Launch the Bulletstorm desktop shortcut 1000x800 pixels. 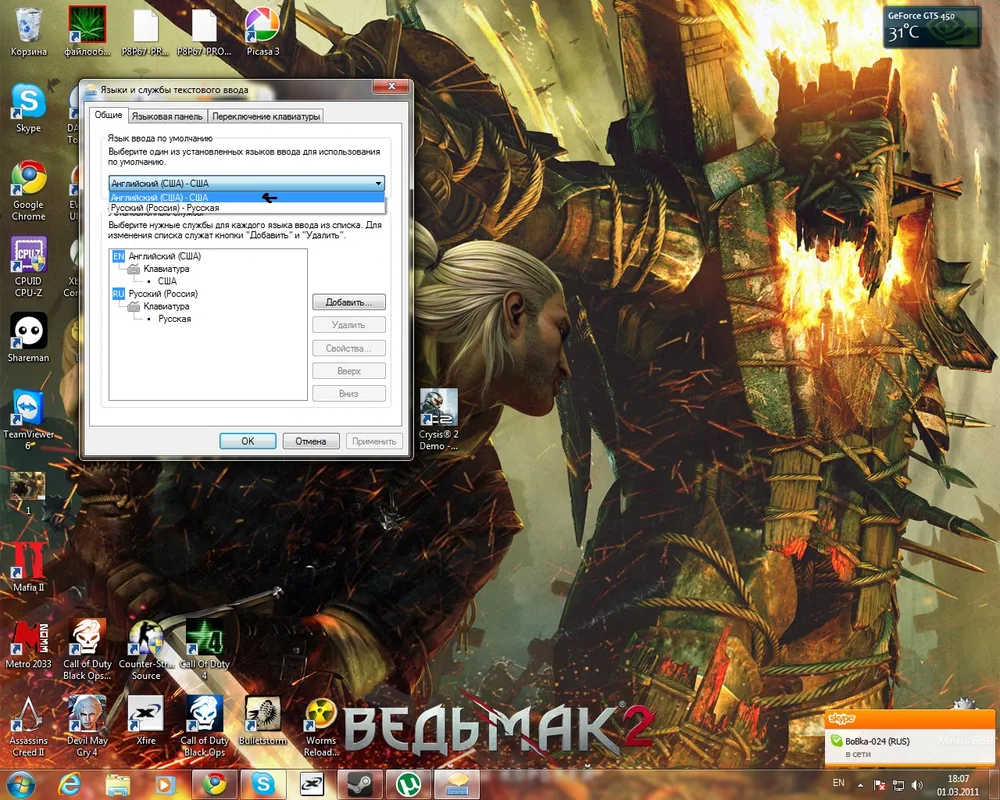click(263, 715)
